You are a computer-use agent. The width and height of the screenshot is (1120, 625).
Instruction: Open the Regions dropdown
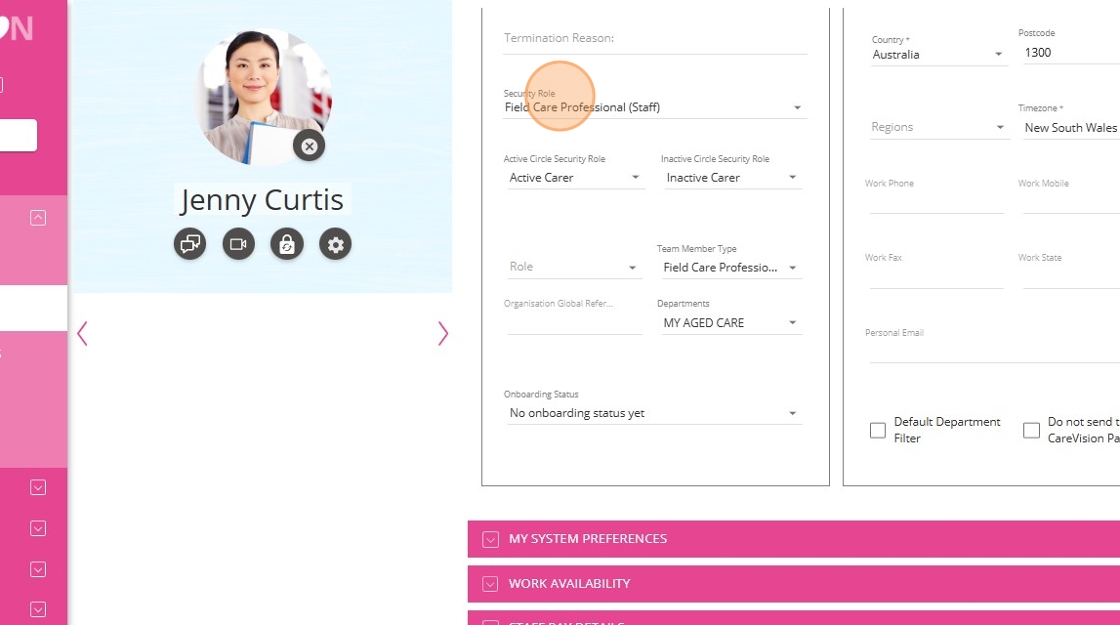[939, 127]
